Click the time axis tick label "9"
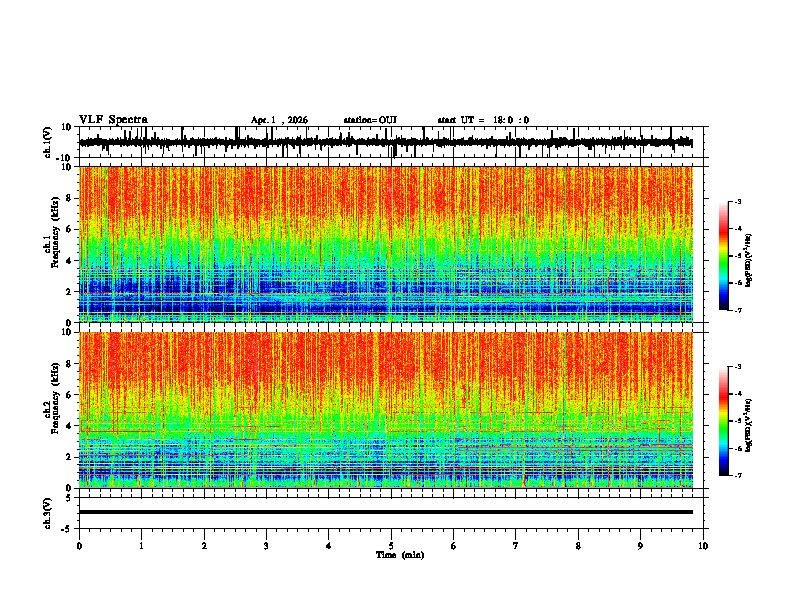792x612 pixels. 640,546
